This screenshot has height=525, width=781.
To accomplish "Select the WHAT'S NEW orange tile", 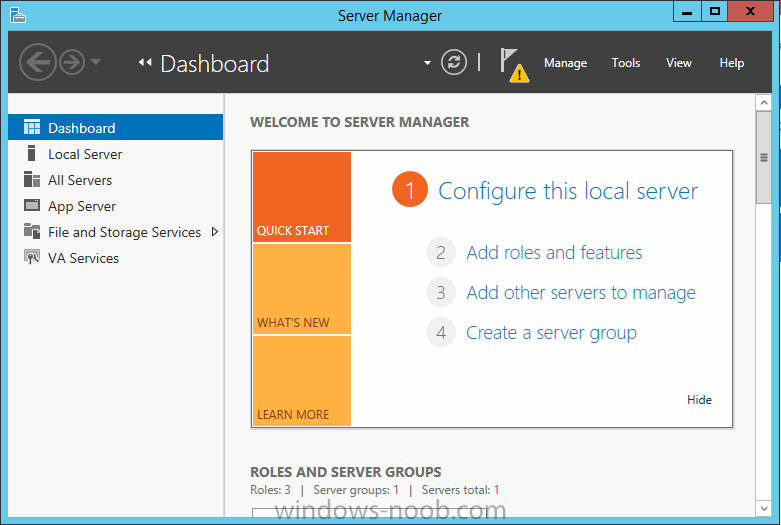I will tap(302, 289).
